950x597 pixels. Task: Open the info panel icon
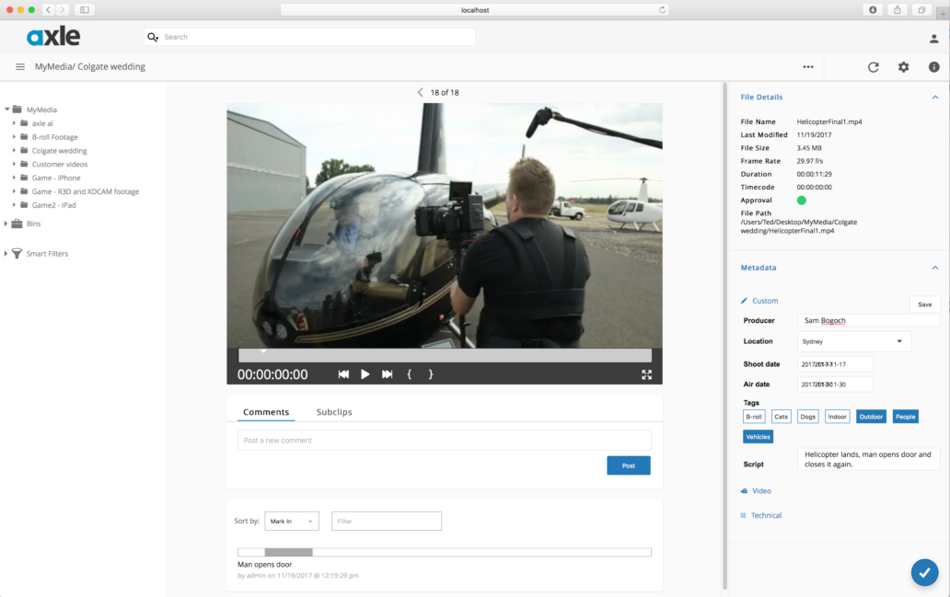tap(933, 67)
